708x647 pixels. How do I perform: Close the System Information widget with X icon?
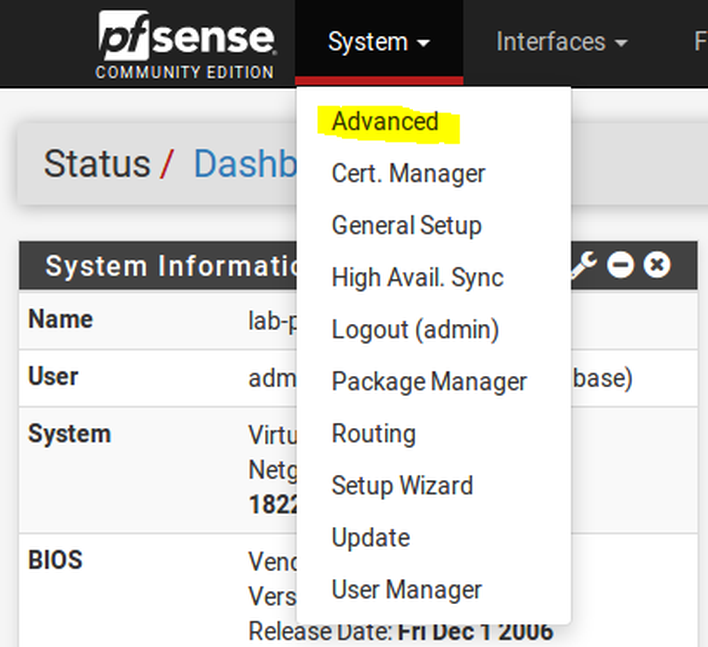pyautogui.click(x=657, y=265)
